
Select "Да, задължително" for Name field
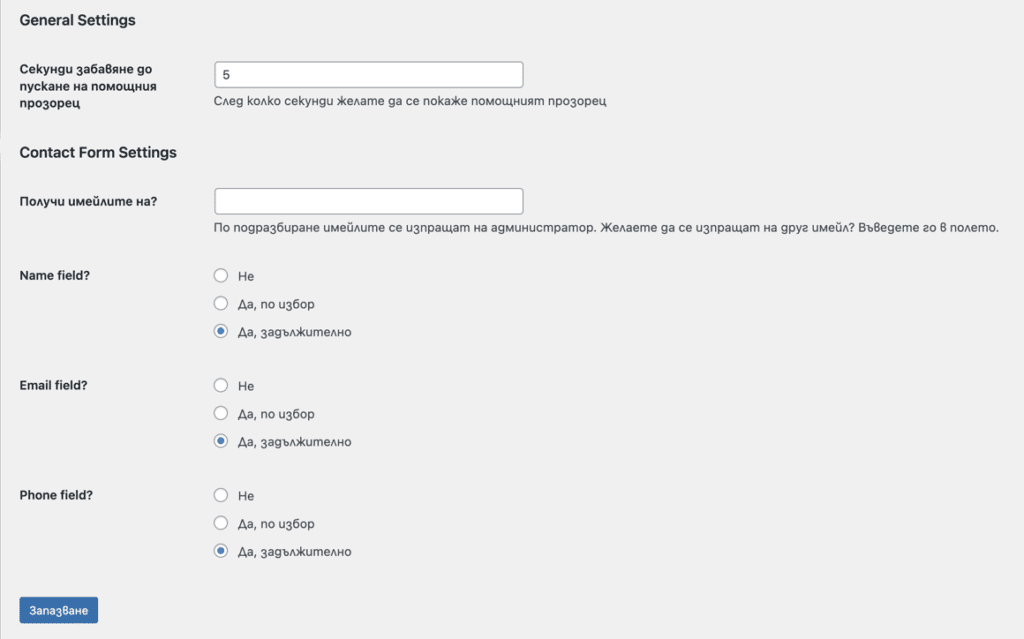point(220,331)
